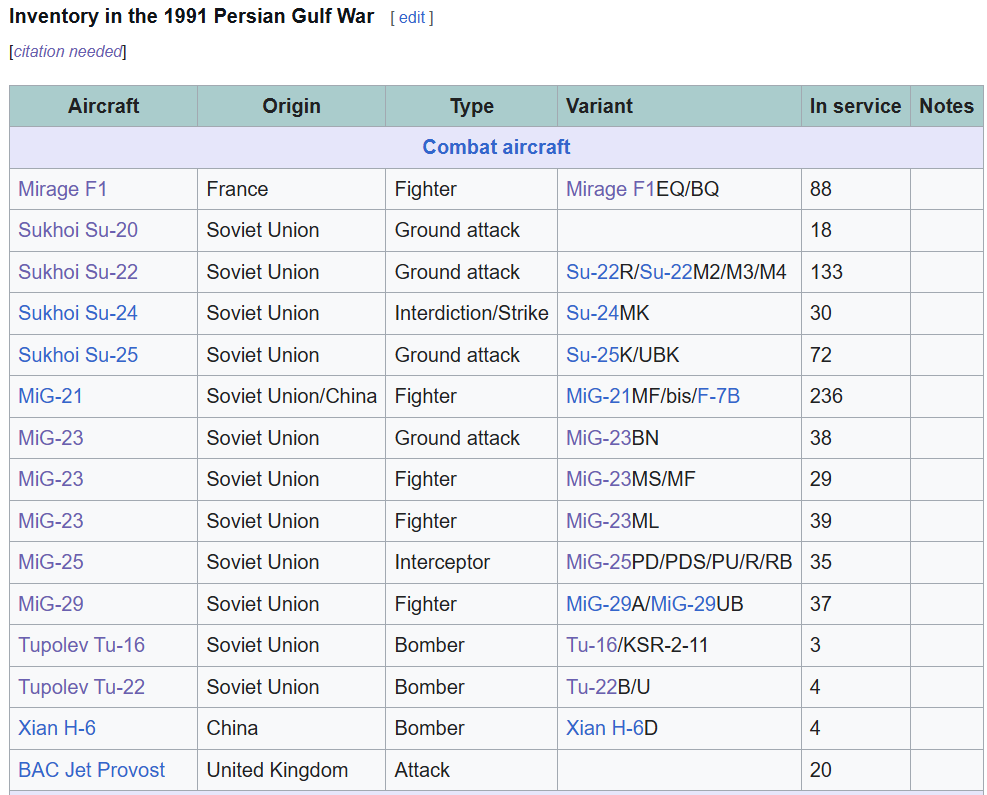
Task: Select the section heading title text
Action: (191, 16)
